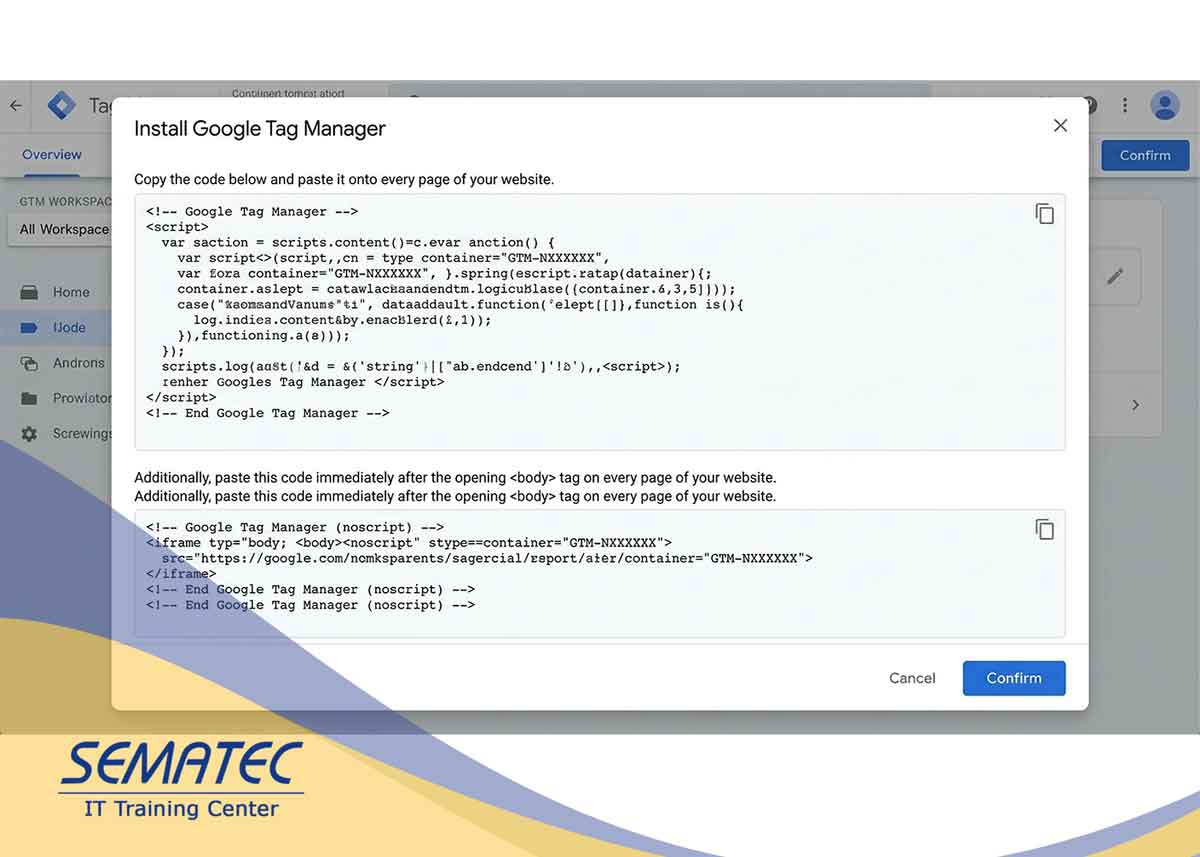
Task: Click the "</iframe>" closing line
Action: click(x=181, y=574)
